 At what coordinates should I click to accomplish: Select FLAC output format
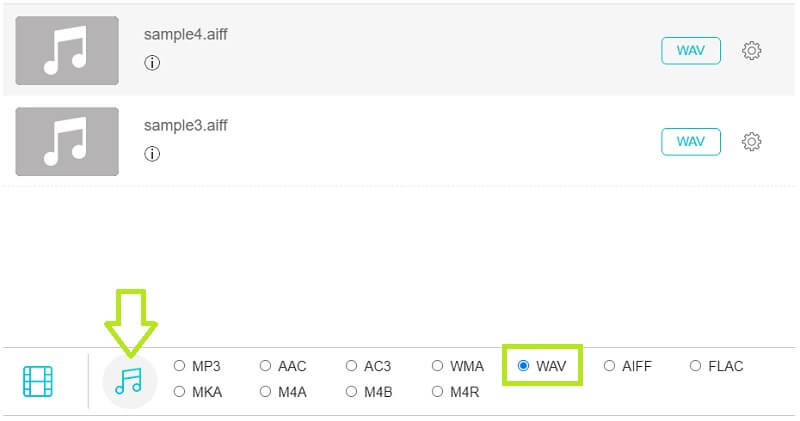(x=696, y=366)
